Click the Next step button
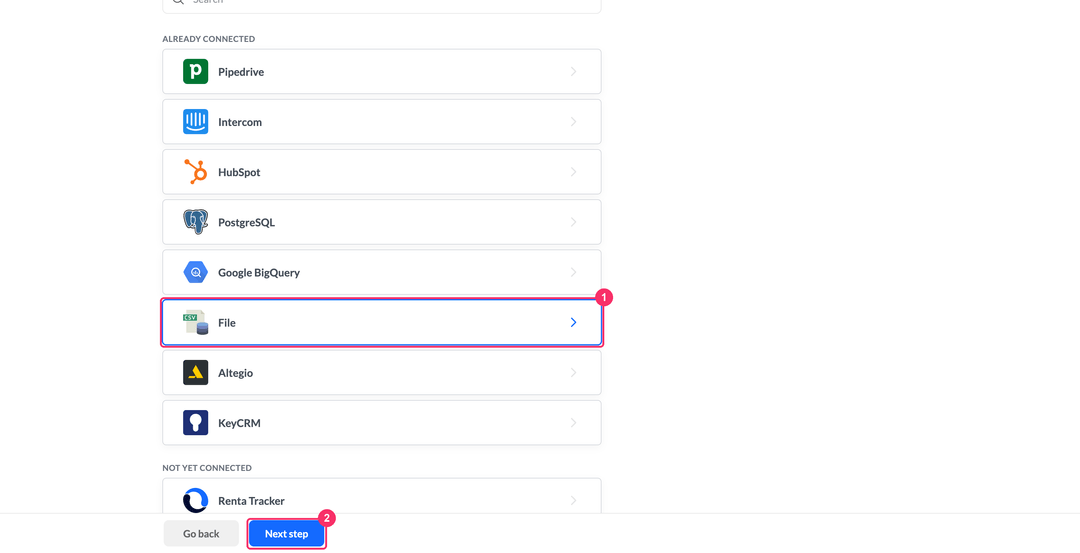 [287, 534]
